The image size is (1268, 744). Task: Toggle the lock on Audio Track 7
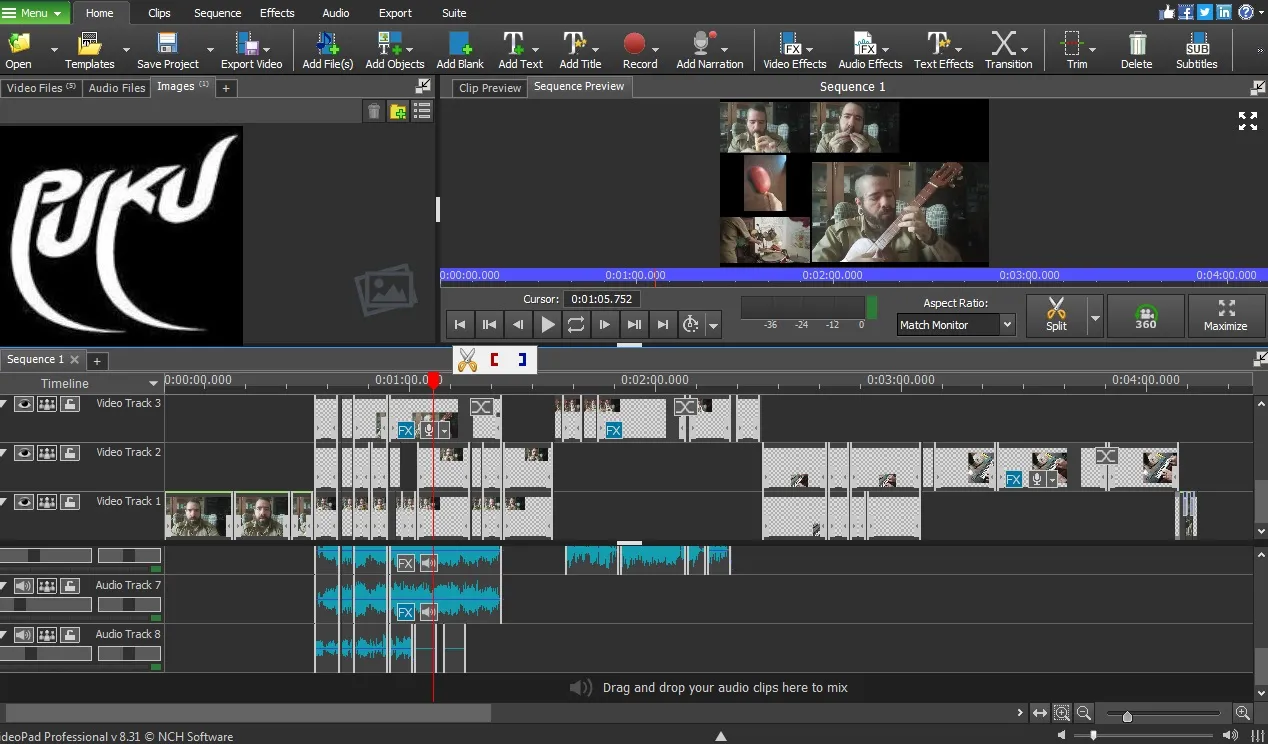point(70,586)
